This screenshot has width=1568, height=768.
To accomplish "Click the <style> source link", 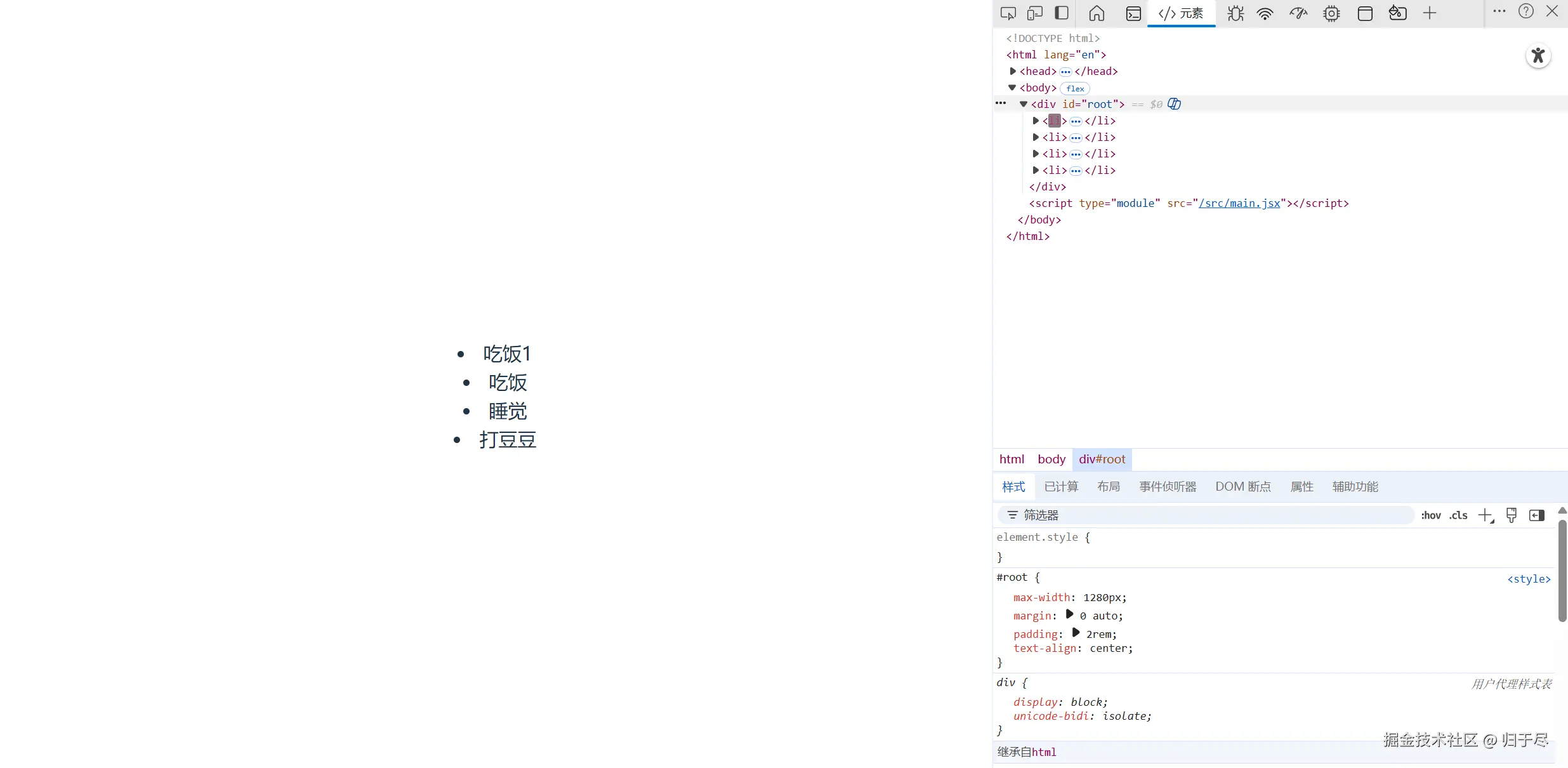I will click(x=1529, y=579).
